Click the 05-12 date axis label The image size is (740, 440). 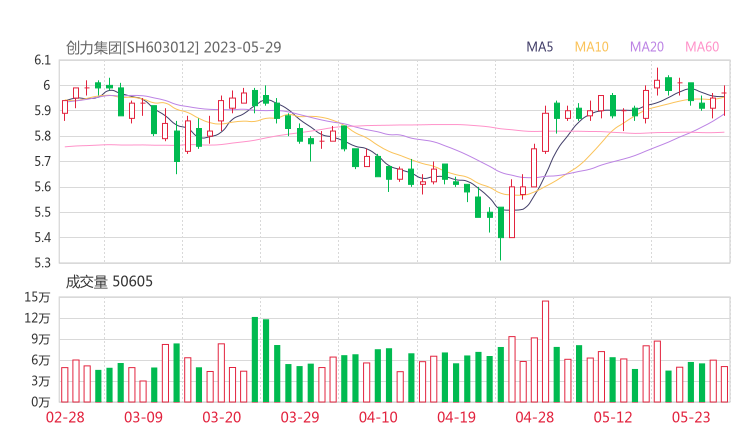pyautogui.click(x=613, y=417)
